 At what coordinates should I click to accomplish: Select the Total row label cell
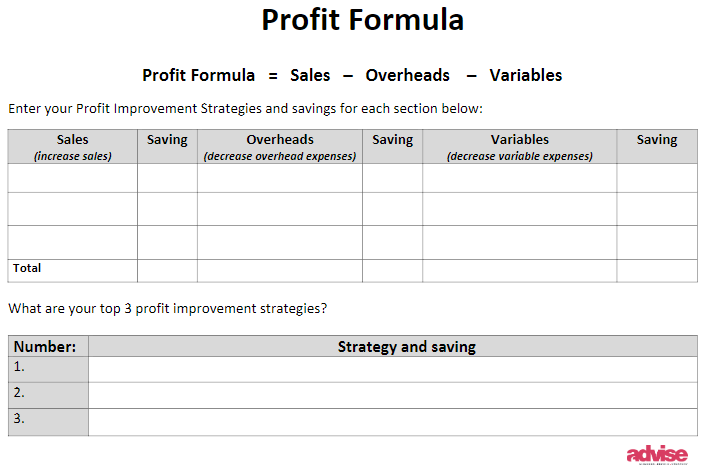point(72,271)
